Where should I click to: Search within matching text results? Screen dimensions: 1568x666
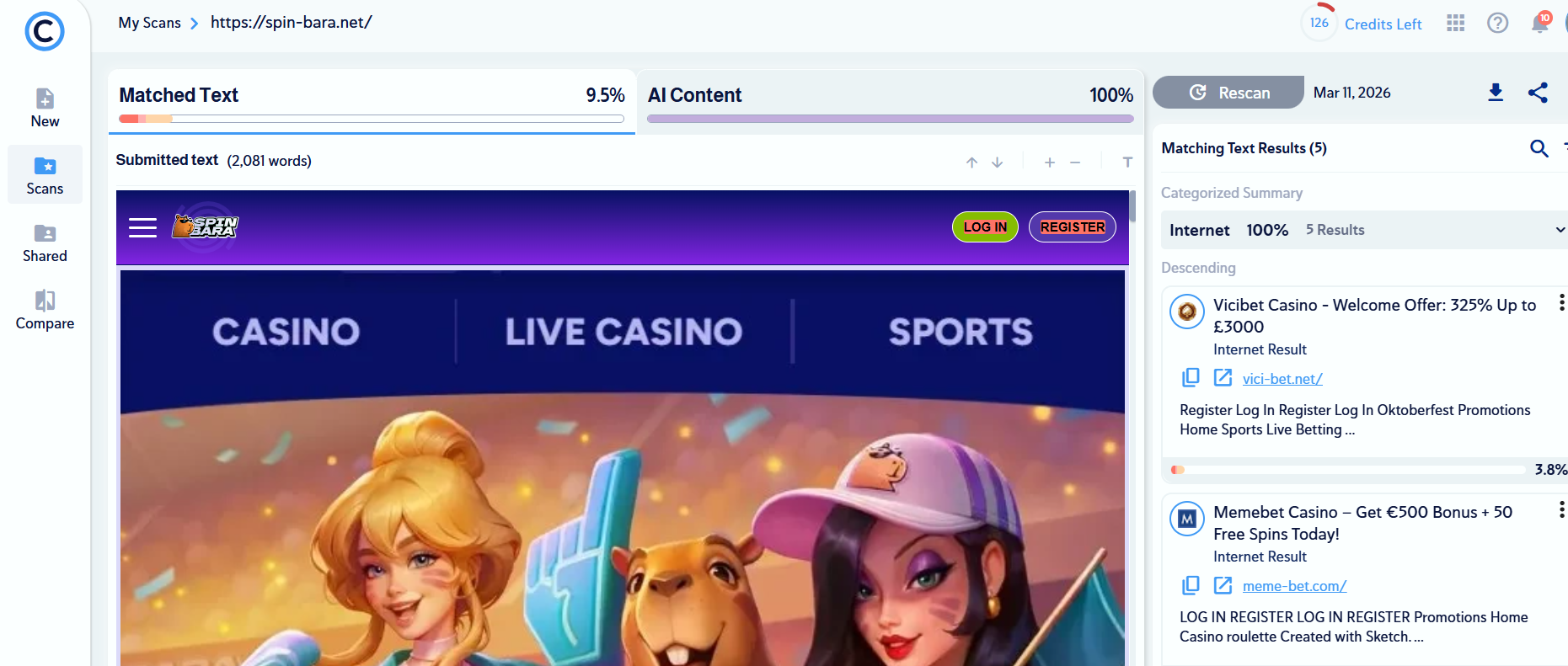(1539, 148)
